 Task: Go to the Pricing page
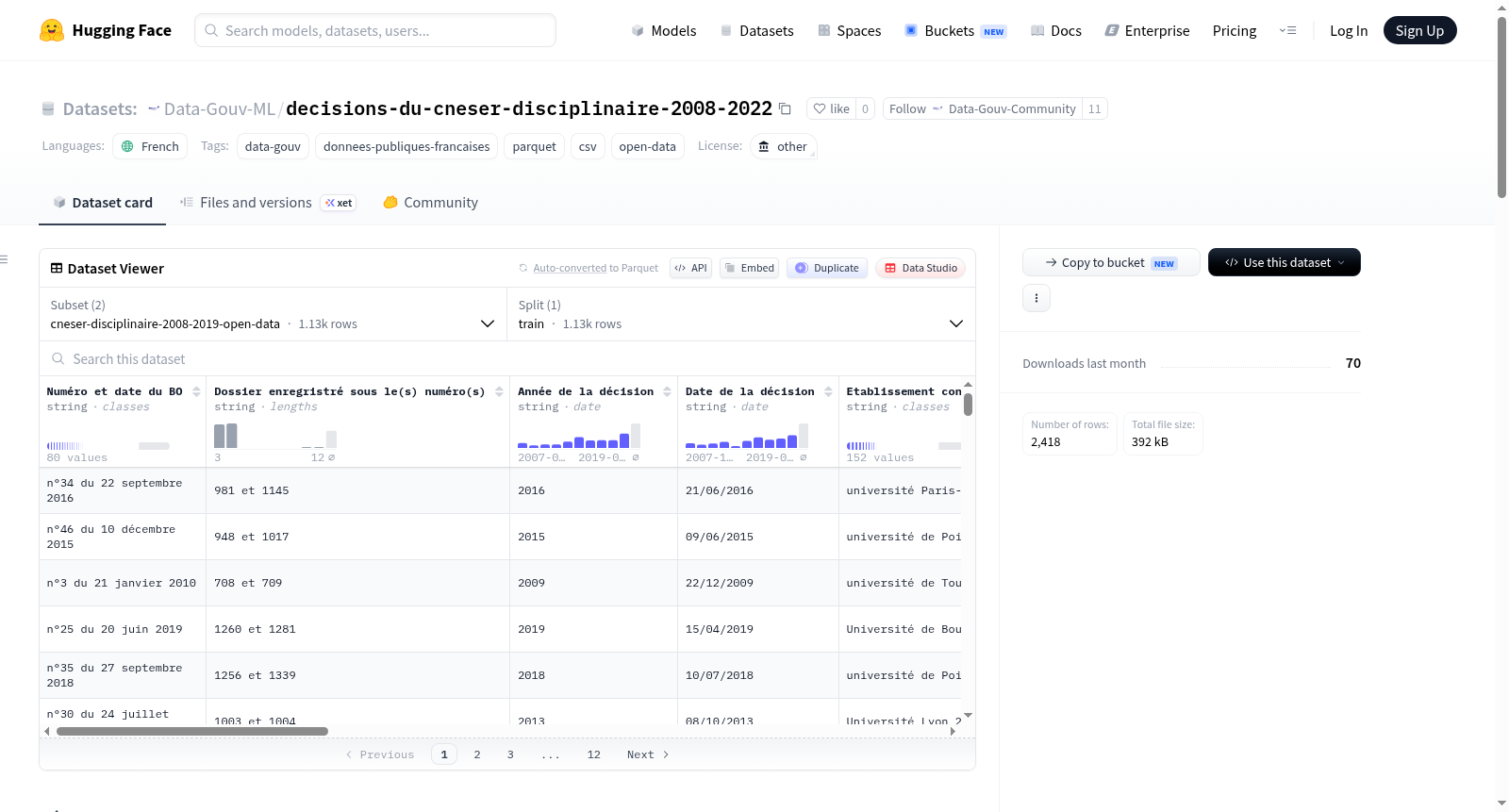pos(1235,30)
